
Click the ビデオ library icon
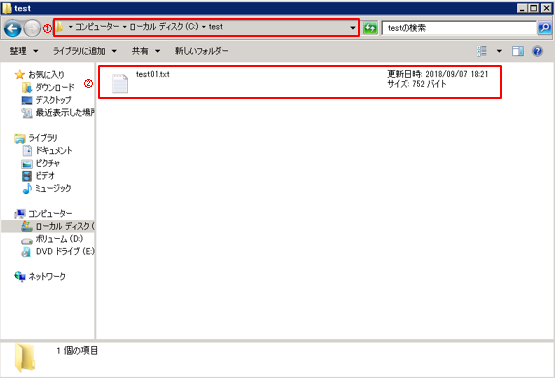[27, 176]
